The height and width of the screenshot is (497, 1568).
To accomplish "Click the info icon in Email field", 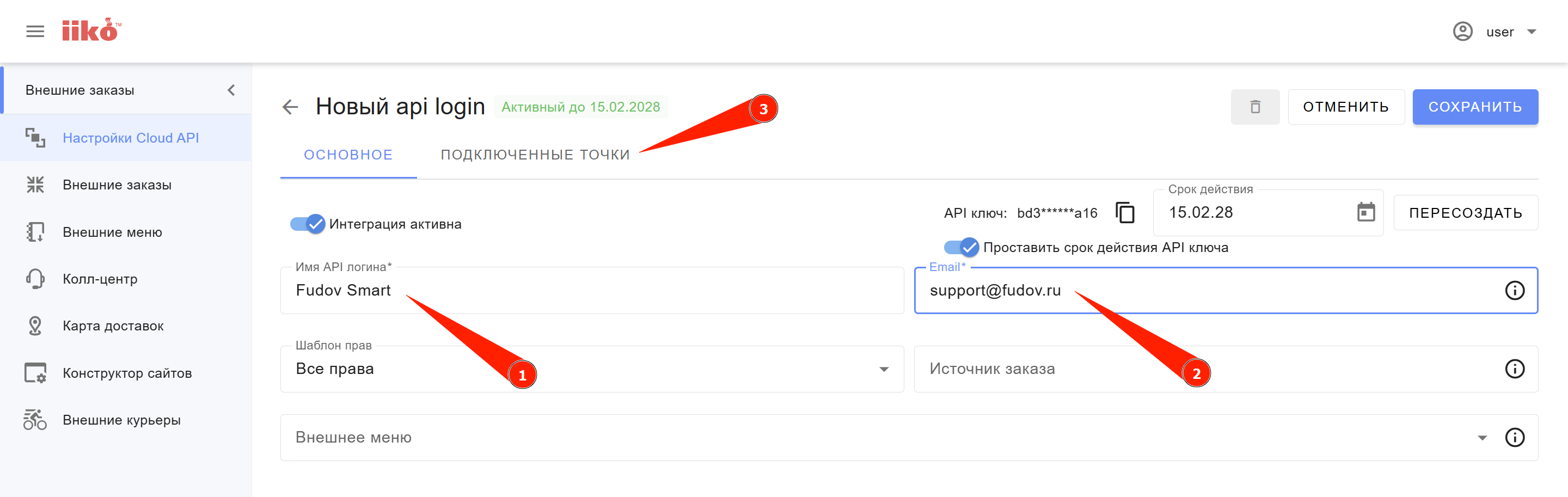I will pos(1515,291).
